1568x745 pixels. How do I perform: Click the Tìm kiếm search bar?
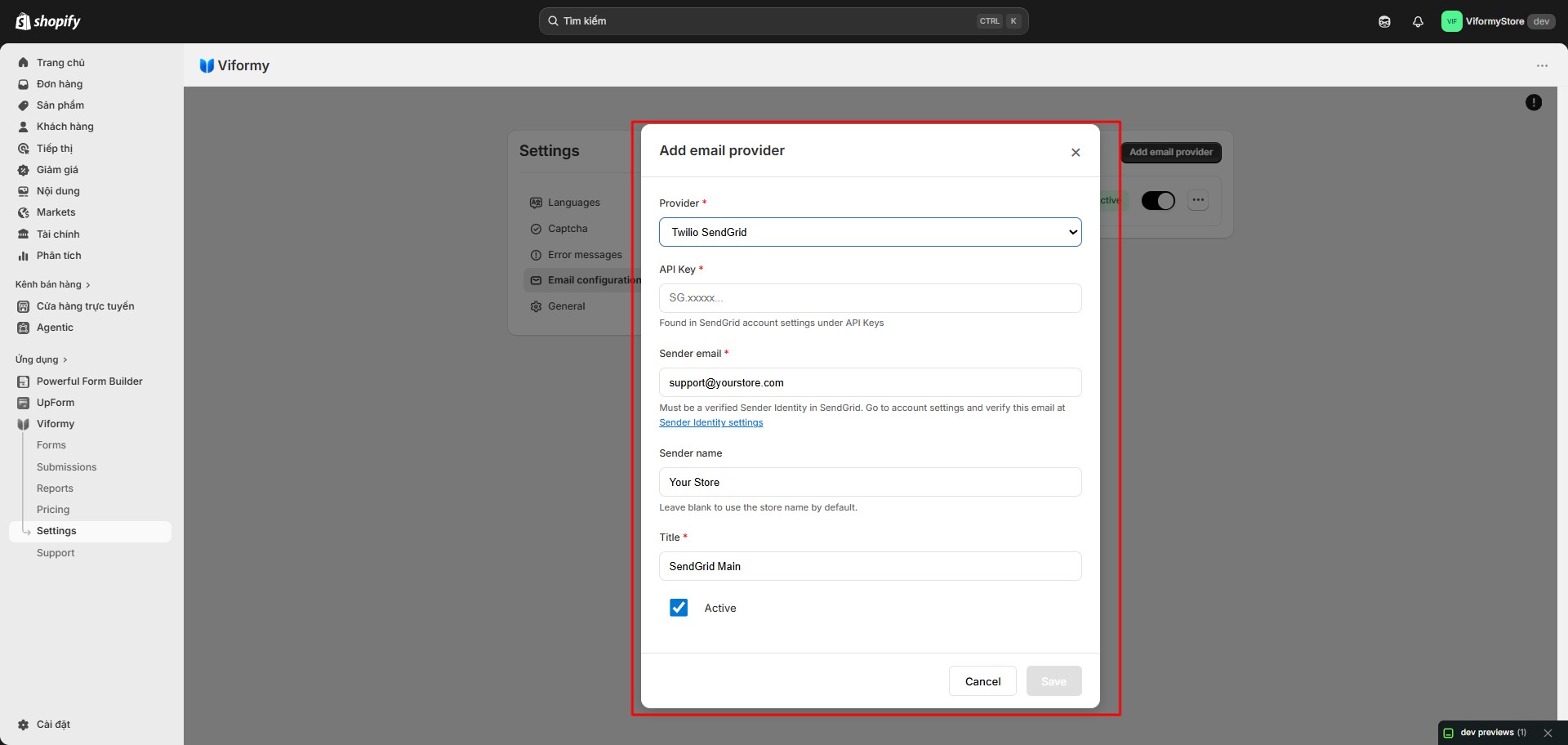point(783,21)
